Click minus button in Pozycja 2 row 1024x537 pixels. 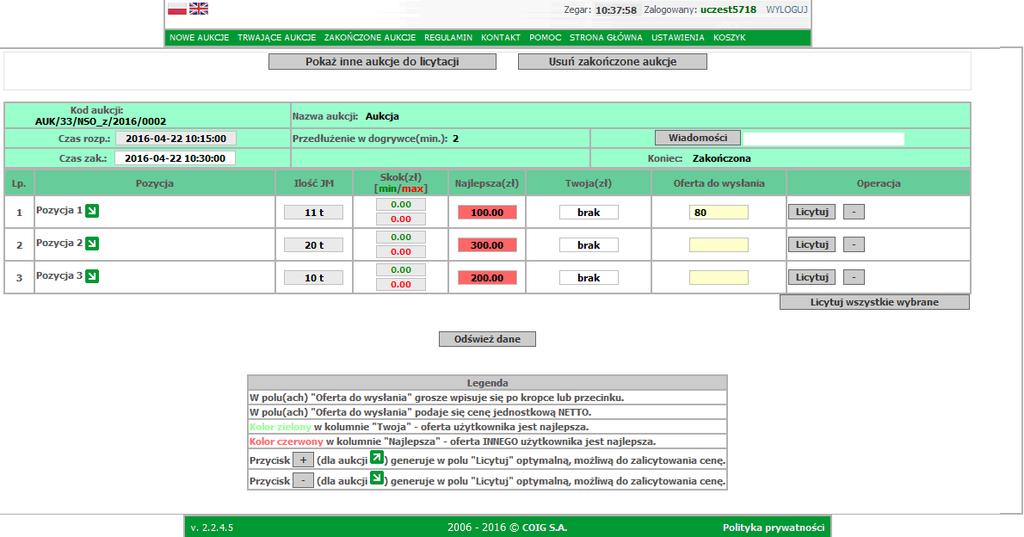[x=854, y=244]
